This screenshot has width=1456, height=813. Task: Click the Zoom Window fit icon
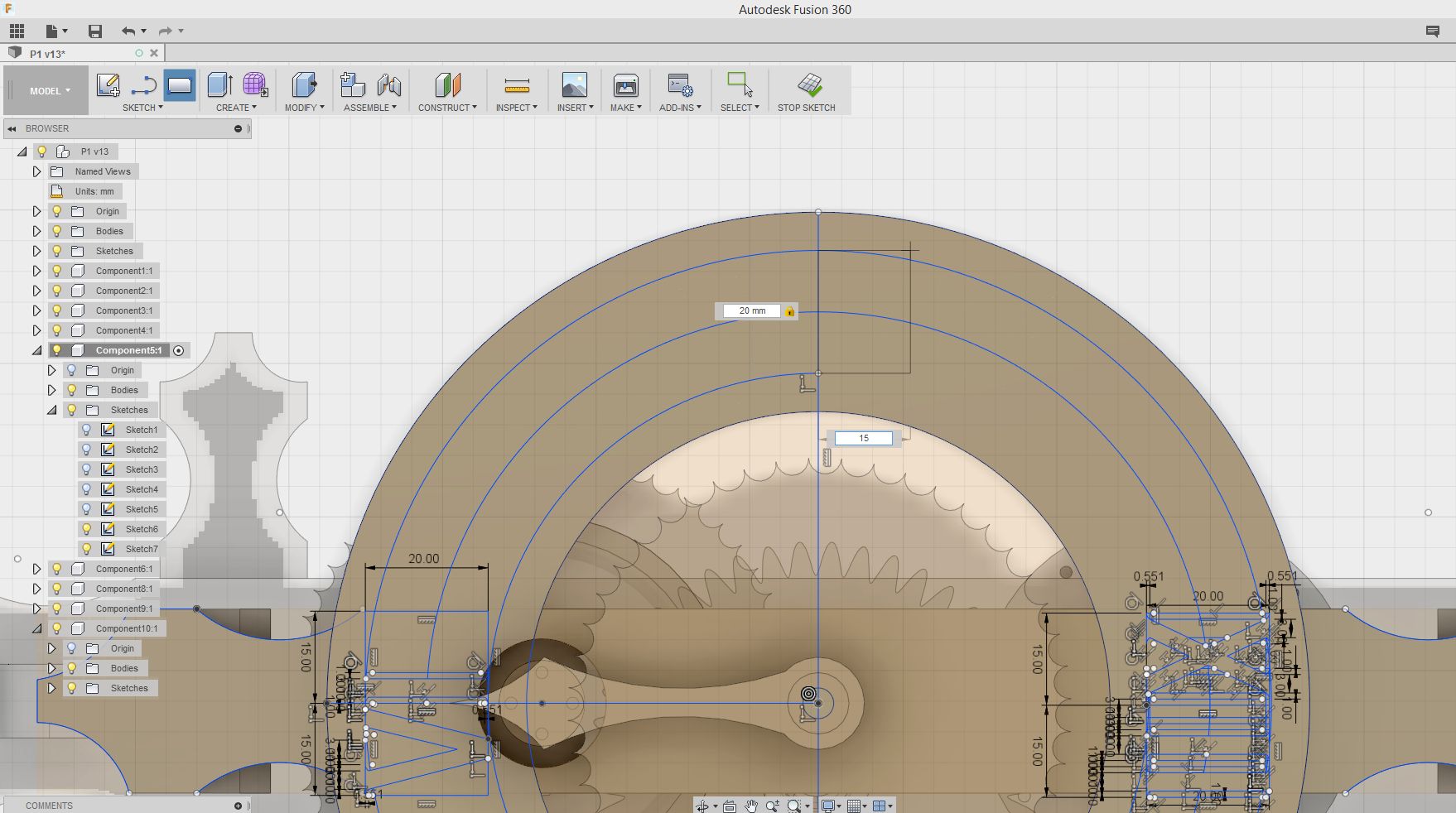795,806
